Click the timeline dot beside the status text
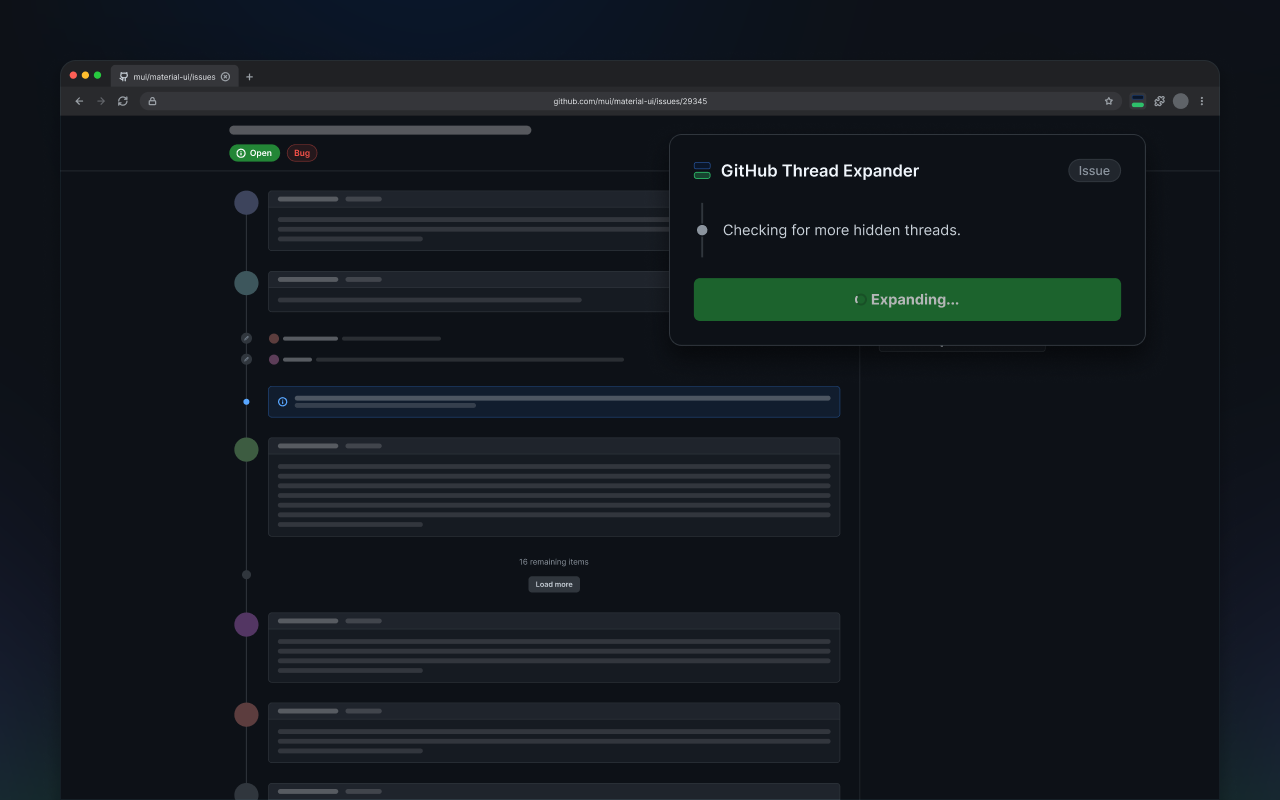1280x800 pixels. (x=702, y=230)
